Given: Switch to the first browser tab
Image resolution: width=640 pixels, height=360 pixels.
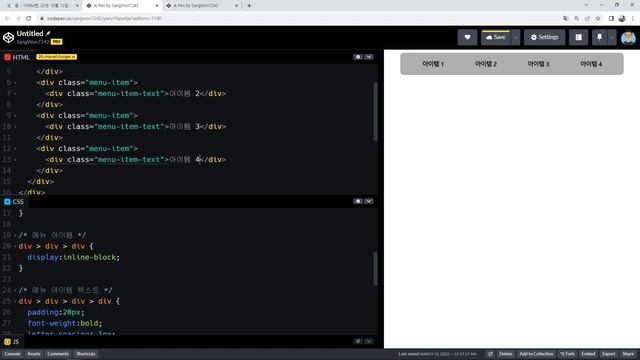Looking at the screenshot, I should pyautogui.click(x=41, y=6).
